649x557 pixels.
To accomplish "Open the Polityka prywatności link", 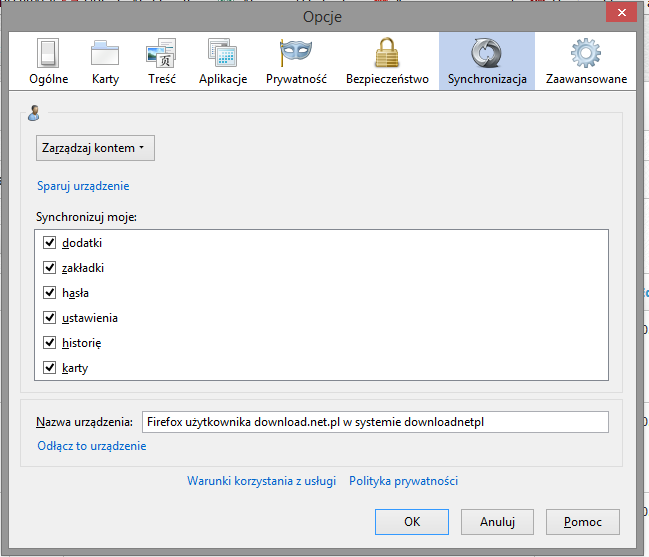I will (x=404, y=481).
